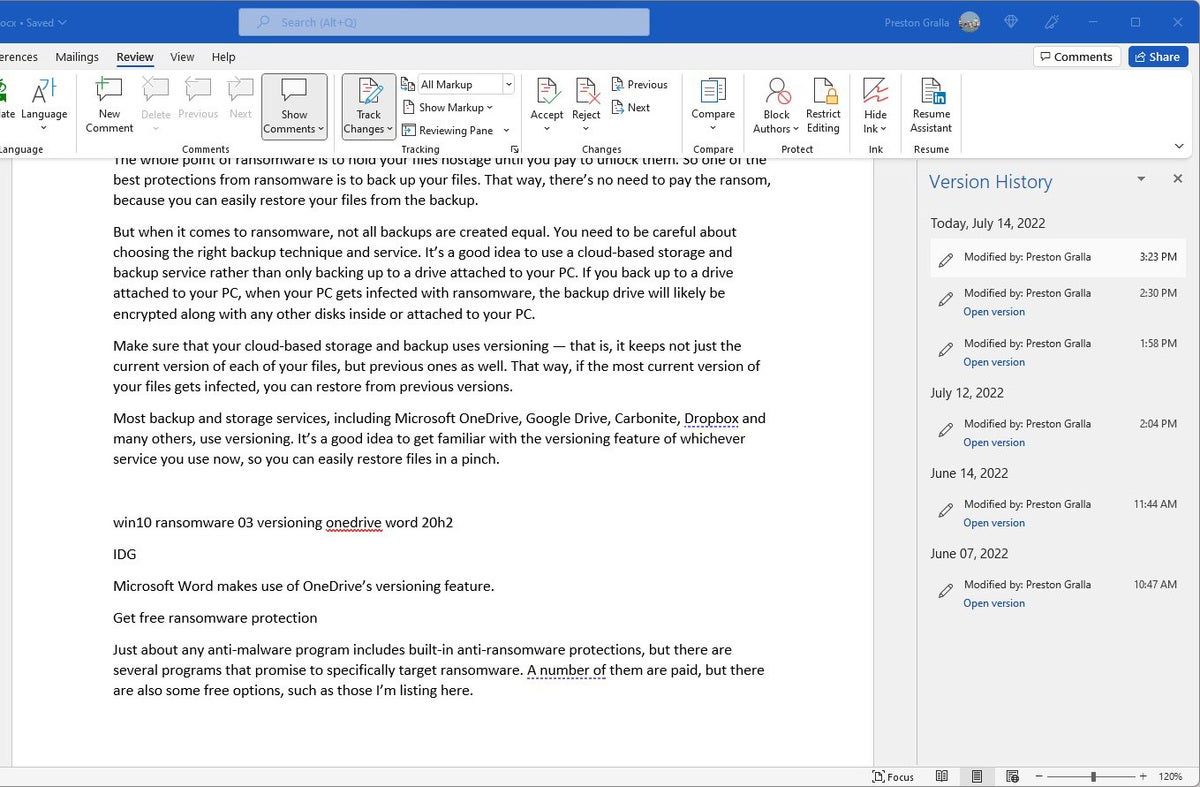Click the Compare documents icon

[x=713, y=91]
